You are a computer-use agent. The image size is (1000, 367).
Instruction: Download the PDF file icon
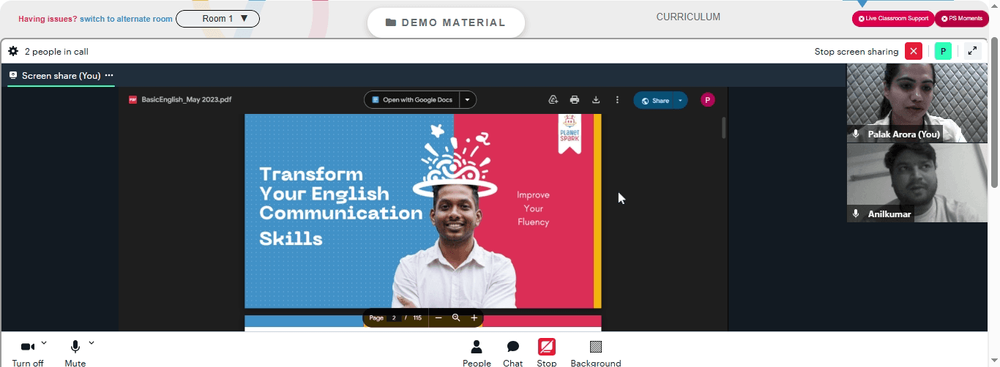tap(596, 100)
